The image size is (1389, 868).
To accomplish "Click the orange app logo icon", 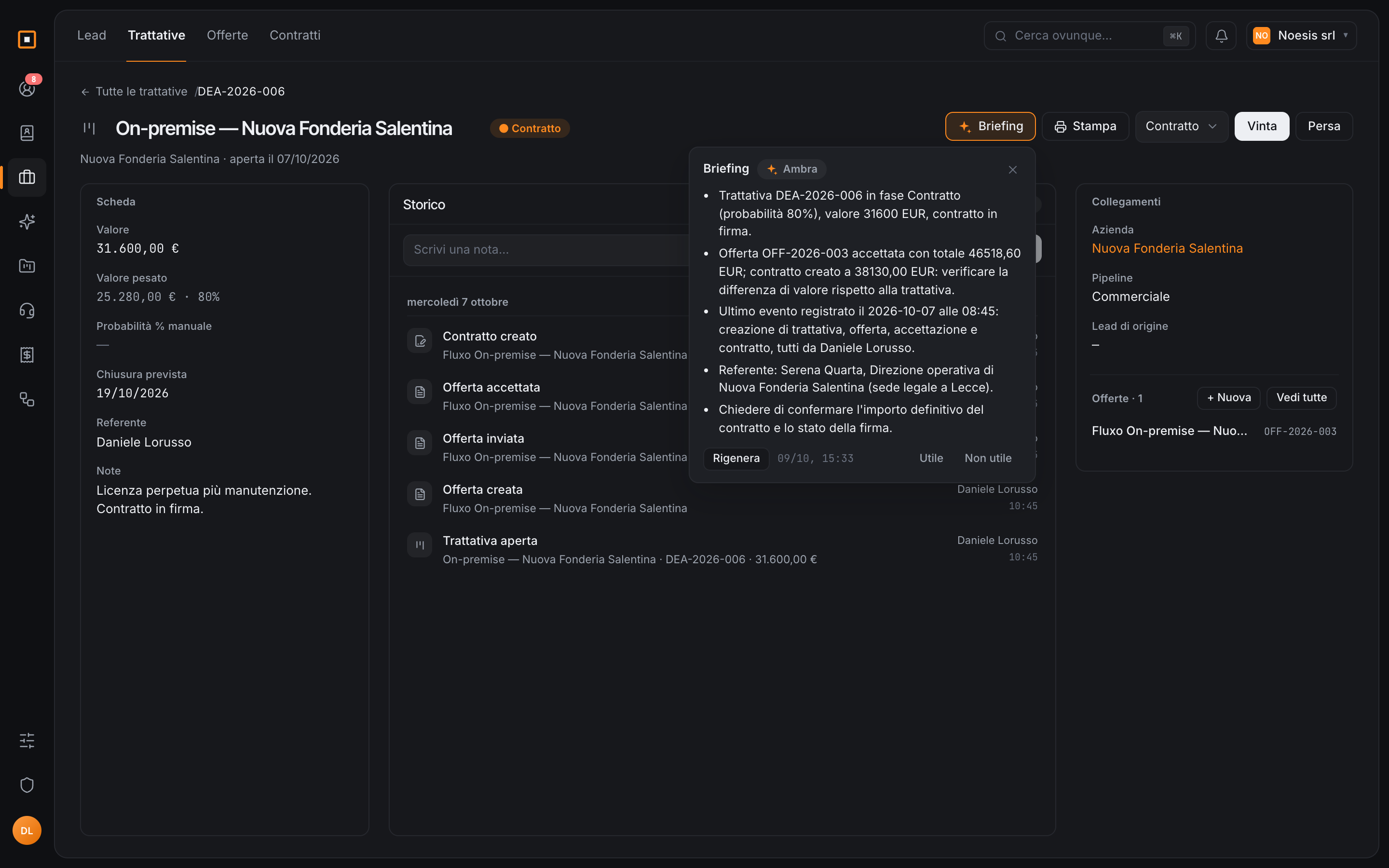I will pyautogui.click(x=27, y=39).
